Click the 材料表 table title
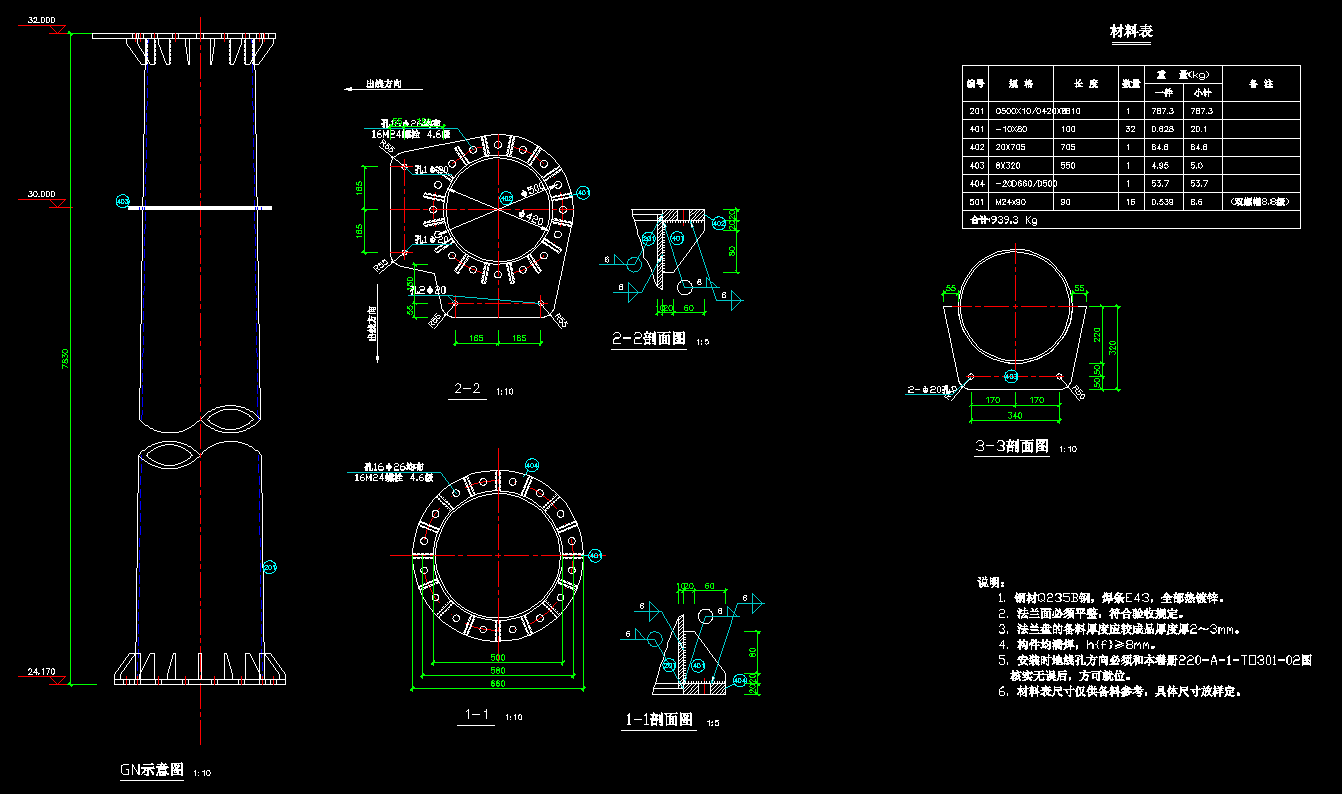The height and width of the screenshot is (794, 1342). (x=1131, y=32)
